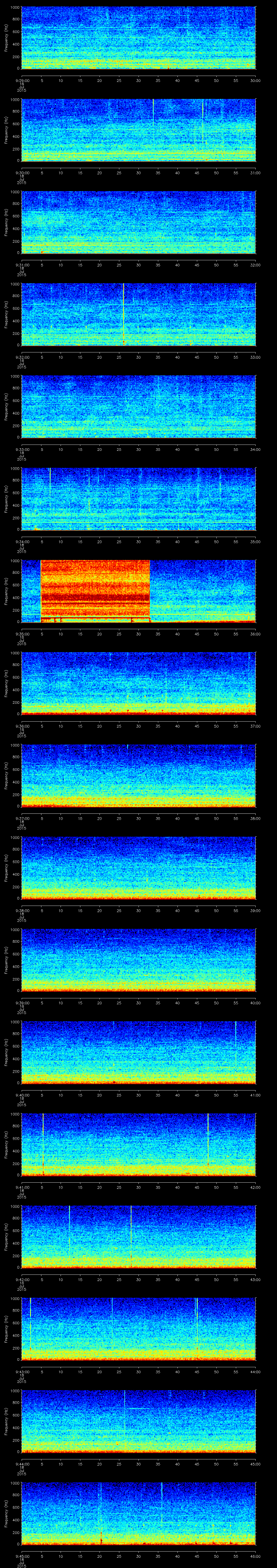
Task: Click the 9:36:00 start time label
Action: pos(22,726)
